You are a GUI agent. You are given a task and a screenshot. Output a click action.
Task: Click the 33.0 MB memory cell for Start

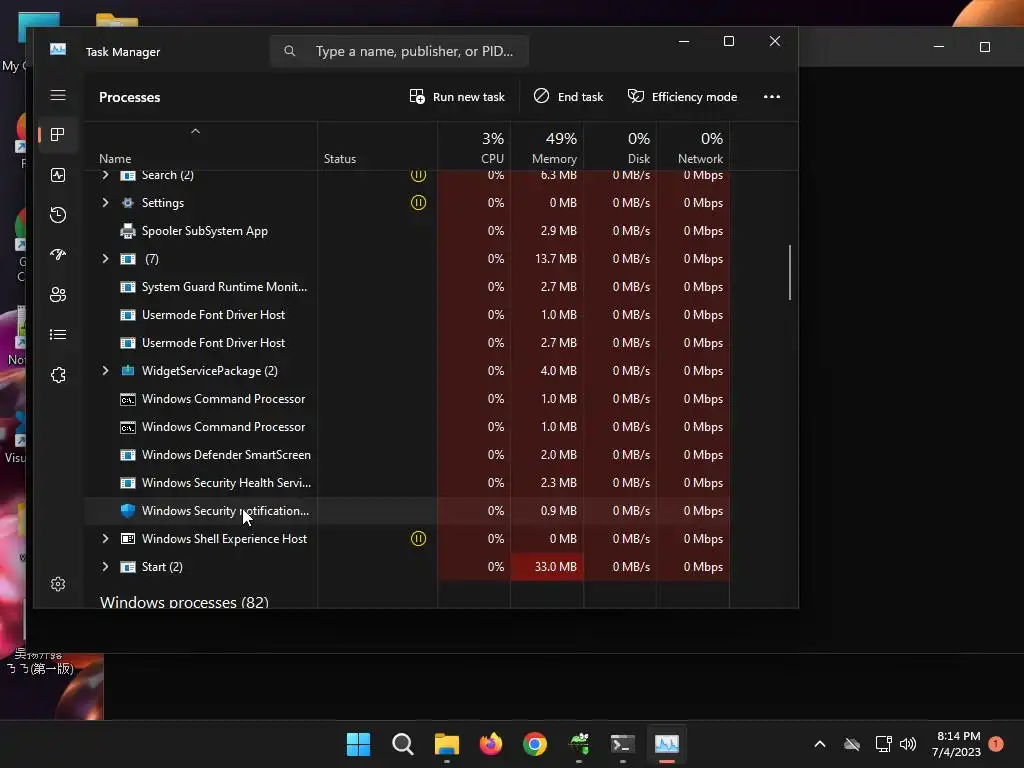(x=547, y=567)
